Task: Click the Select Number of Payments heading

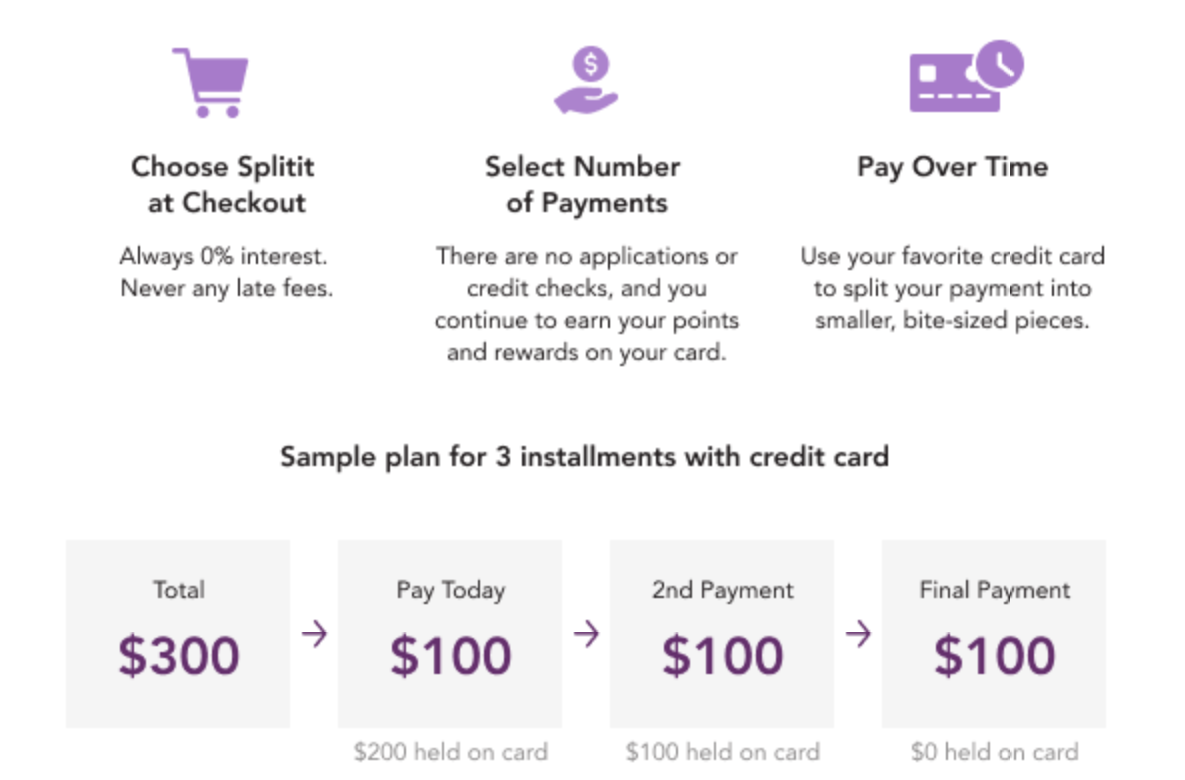Action: point(583,184)
